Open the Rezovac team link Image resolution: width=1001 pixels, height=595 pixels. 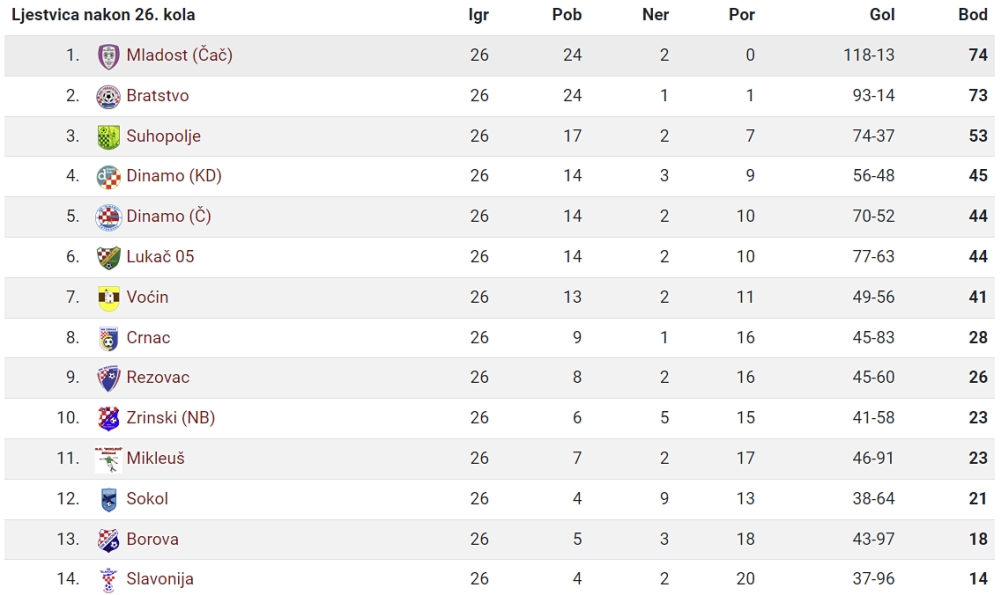tap(158, 377)
